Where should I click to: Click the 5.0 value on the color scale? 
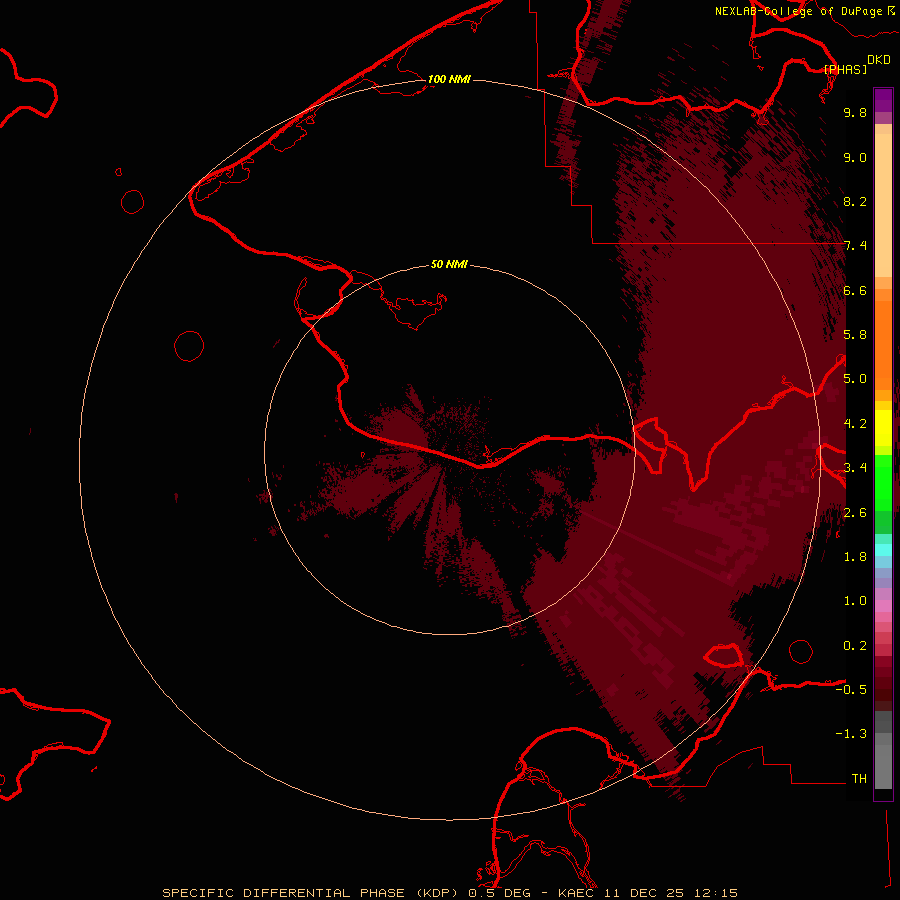click(x=855, y=379)
